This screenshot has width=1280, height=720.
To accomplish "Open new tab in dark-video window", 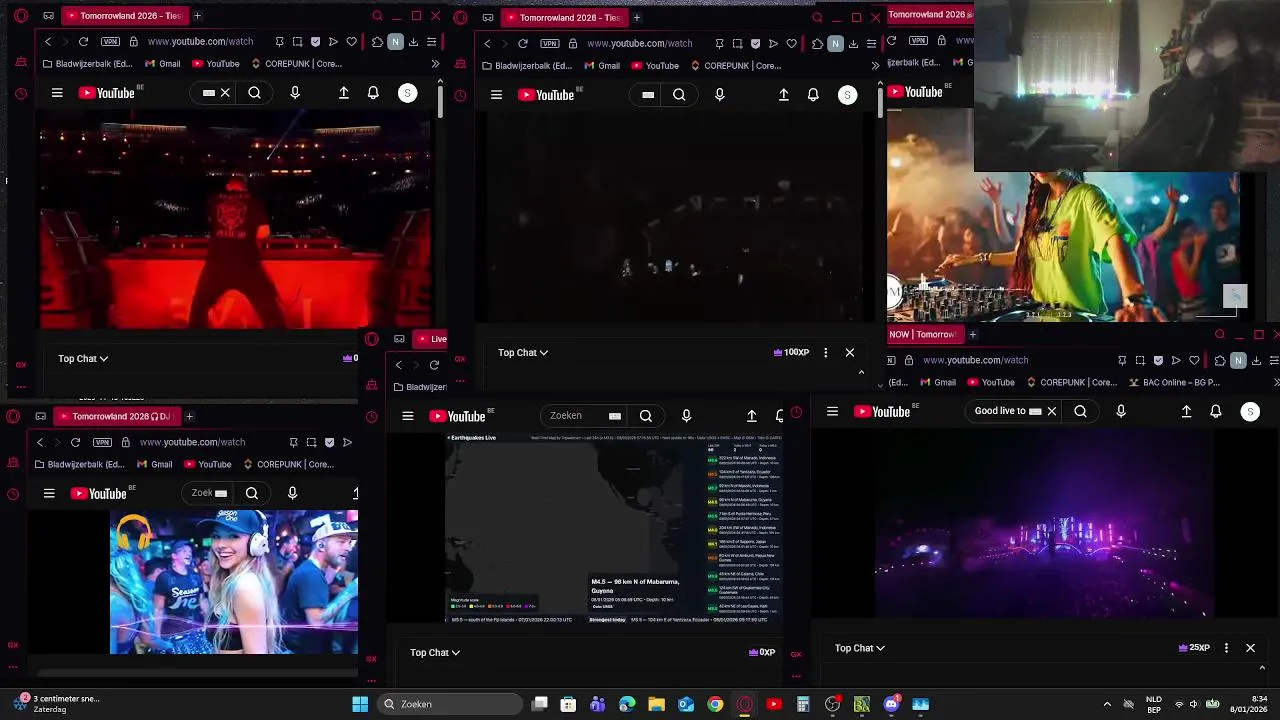I will pos(636,17).
